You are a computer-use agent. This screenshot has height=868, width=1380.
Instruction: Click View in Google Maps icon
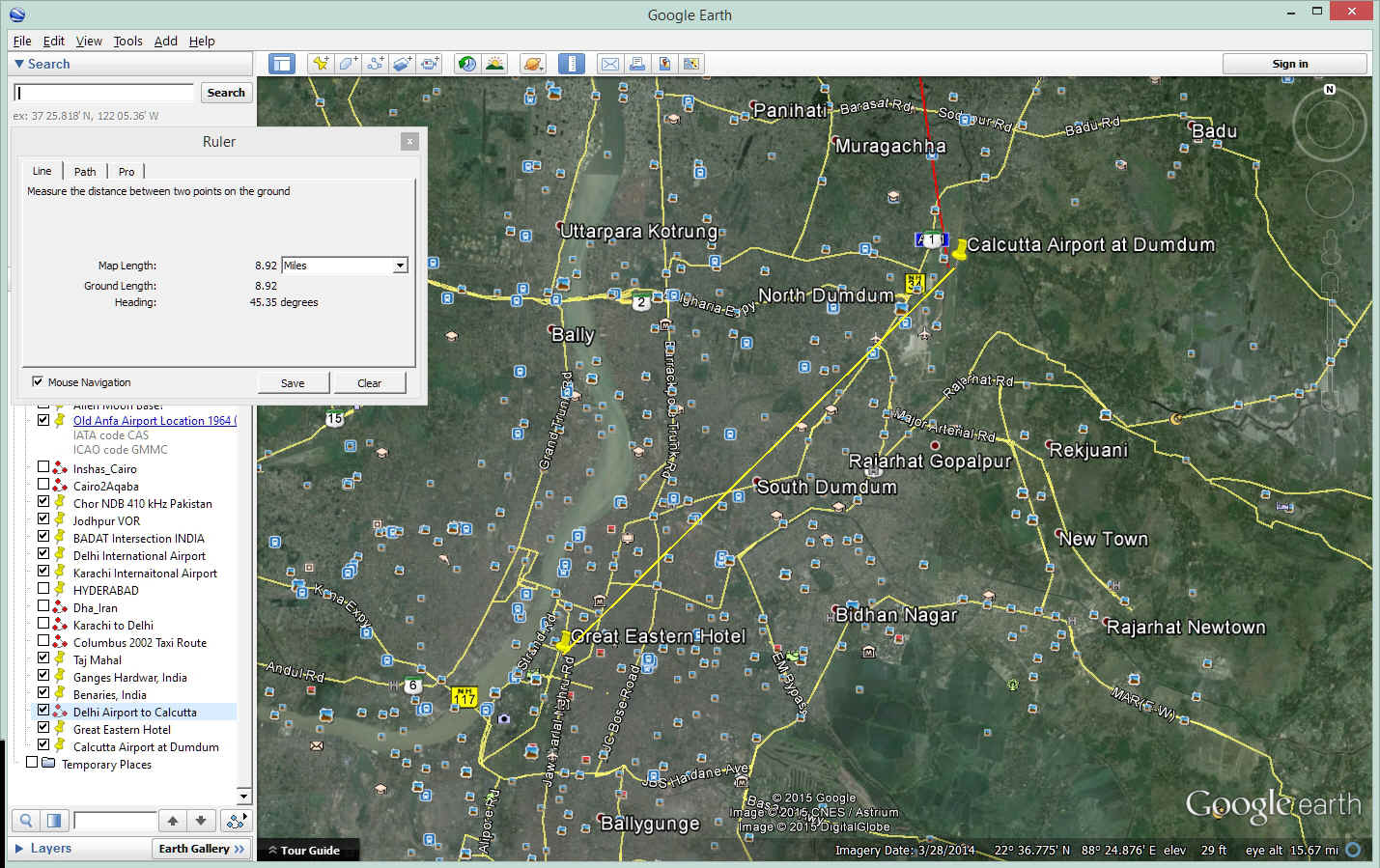tap(691, 64)
